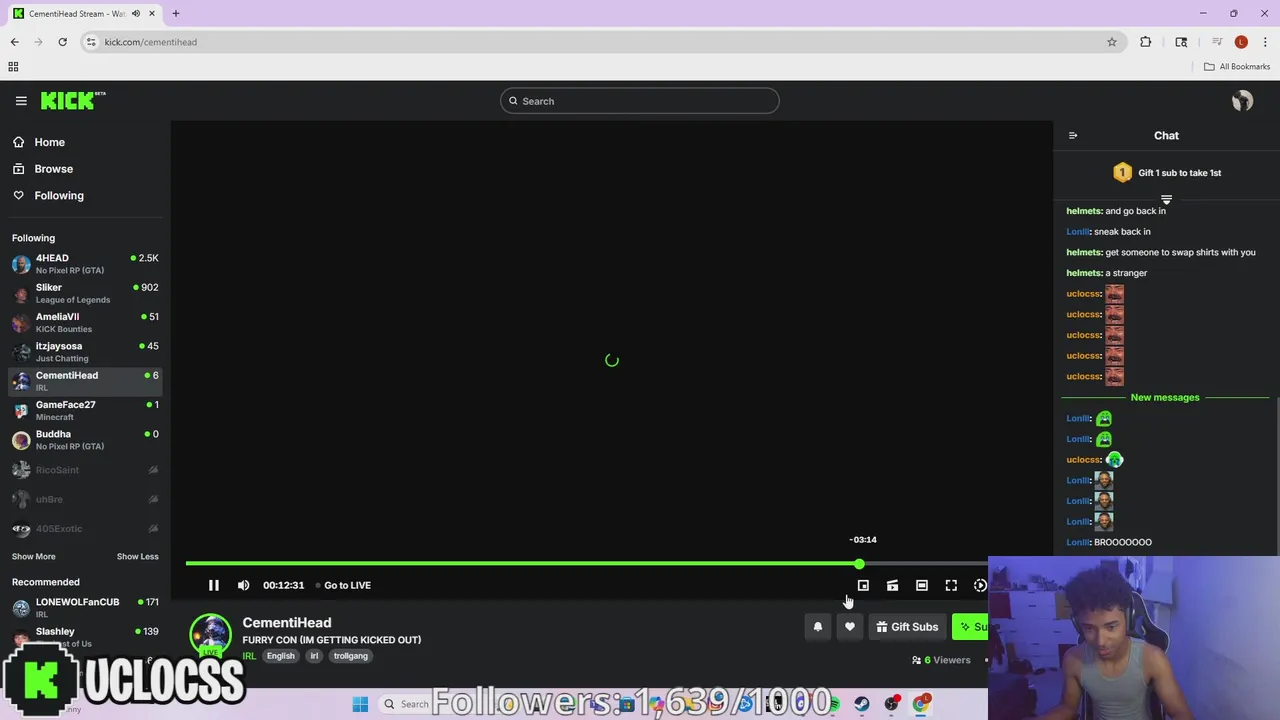
Task: Click Lonlll username on BROOOOOOO message
Action: tap(1078, 542)
